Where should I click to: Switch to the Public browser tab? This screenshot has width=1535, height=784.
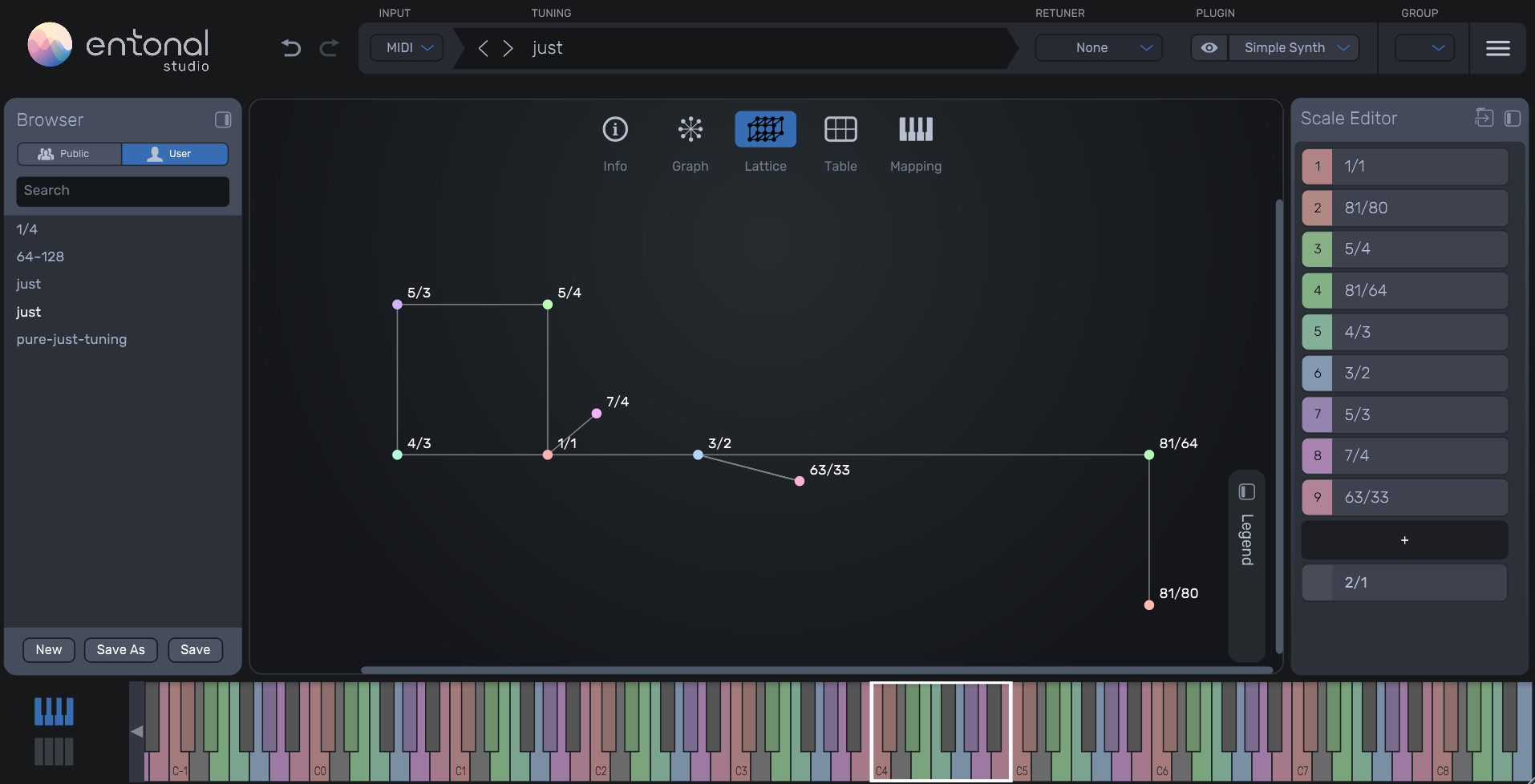click(69, 153)
